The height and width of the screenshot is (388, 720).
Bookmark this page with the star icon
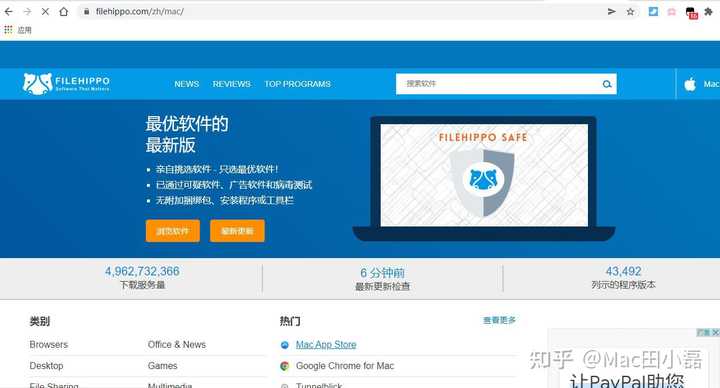(630, 11)
